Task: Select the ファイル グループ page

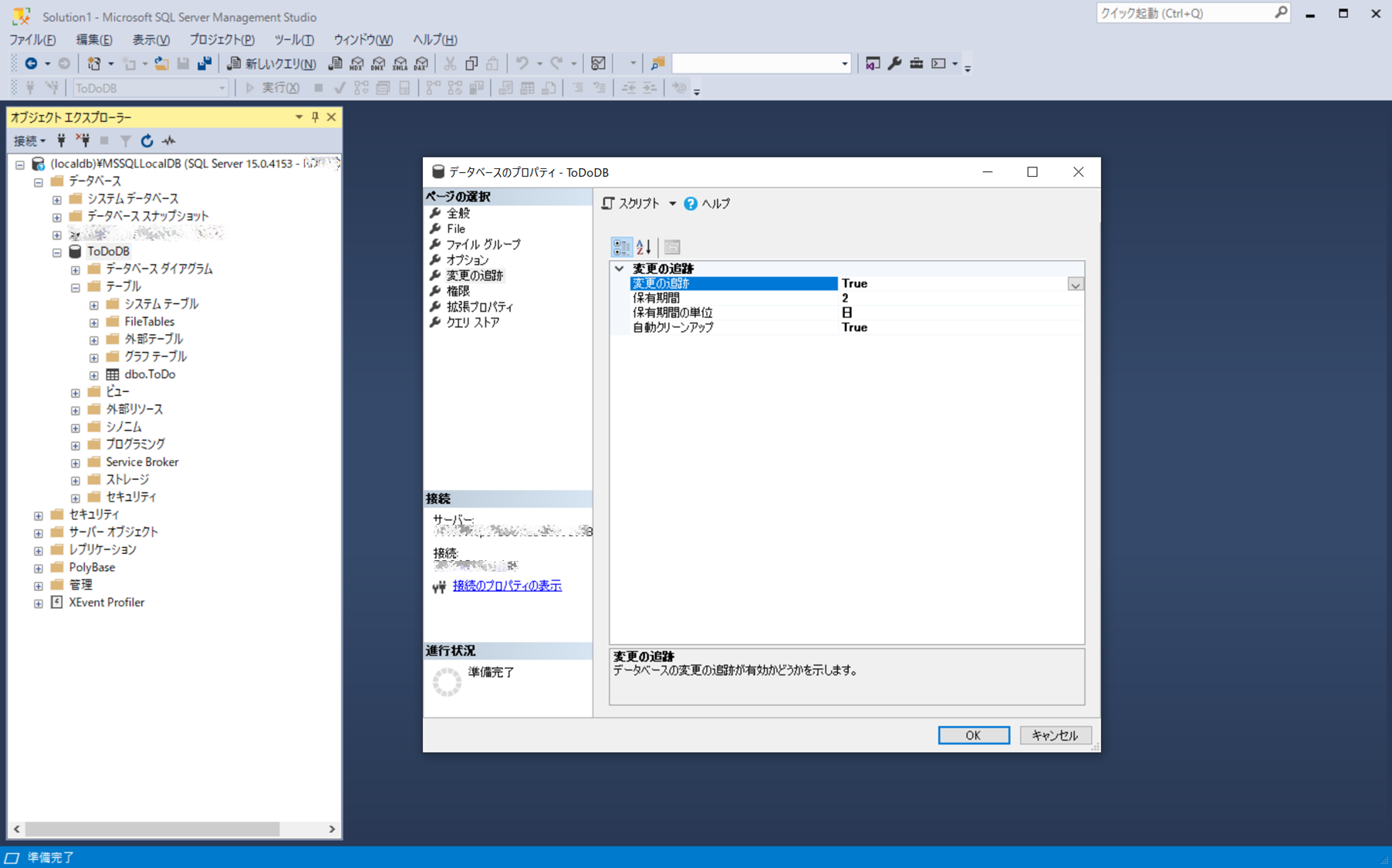Action: pos(483,245)
